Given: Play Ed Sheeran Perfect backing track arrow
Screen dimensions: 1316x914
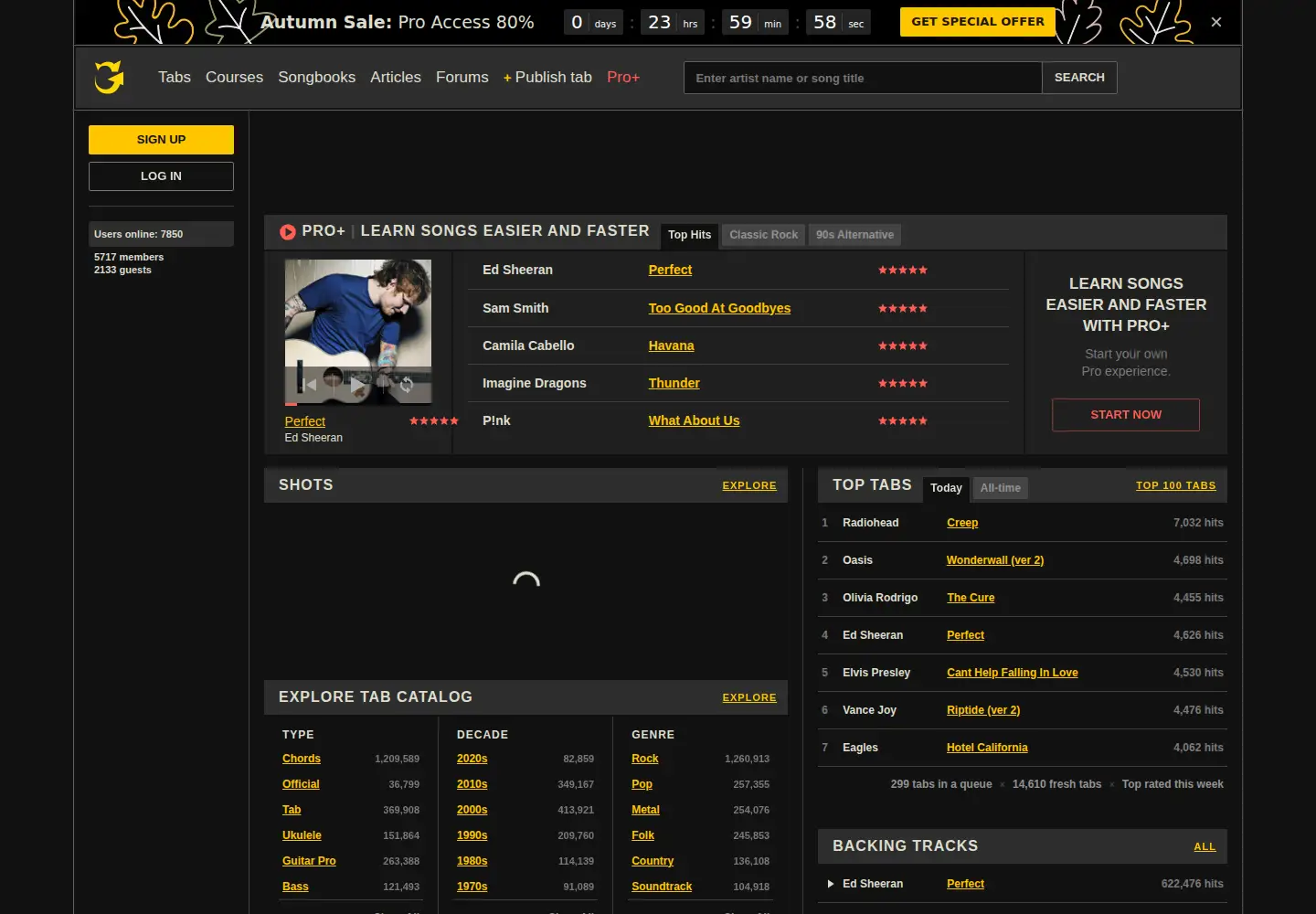Looking at the screenshot, I should pos(830,884).
